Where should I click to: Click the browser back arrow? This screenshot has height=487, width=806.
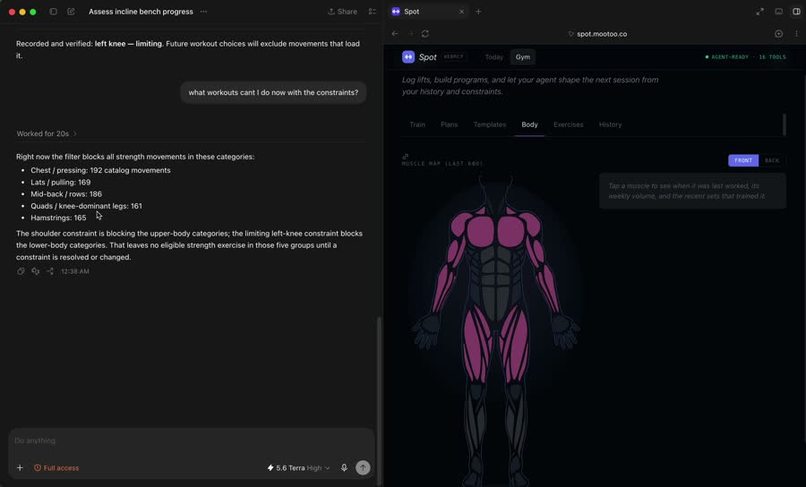click(x=395, y=33)
